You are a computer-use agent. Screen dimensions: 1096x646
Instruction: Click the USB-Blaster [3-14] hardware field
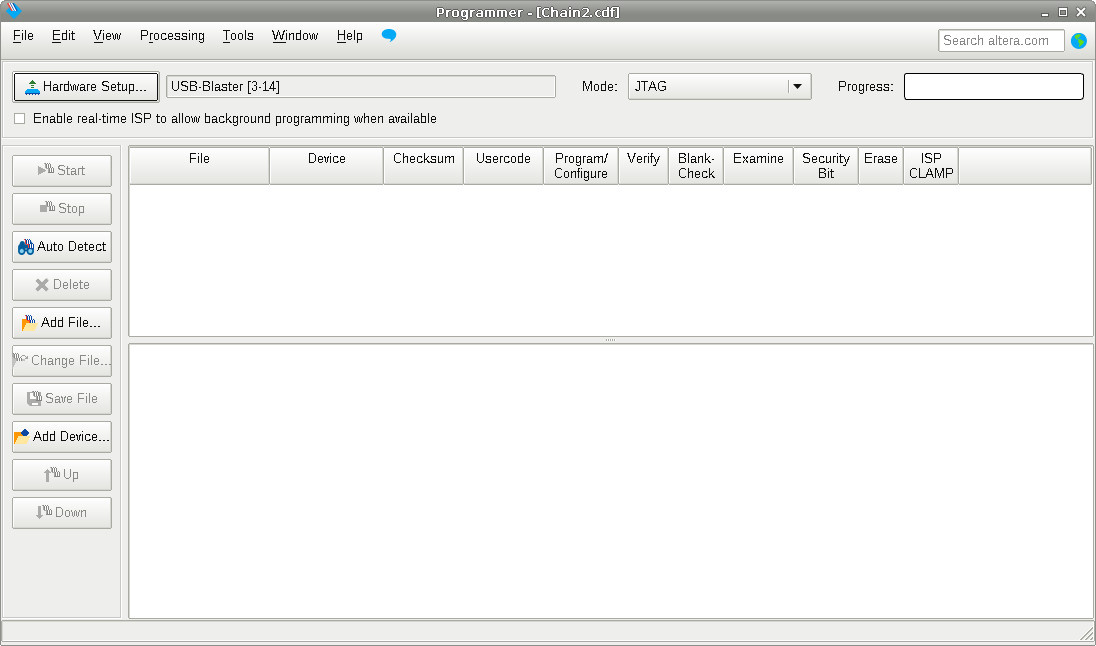coord(361,87)
